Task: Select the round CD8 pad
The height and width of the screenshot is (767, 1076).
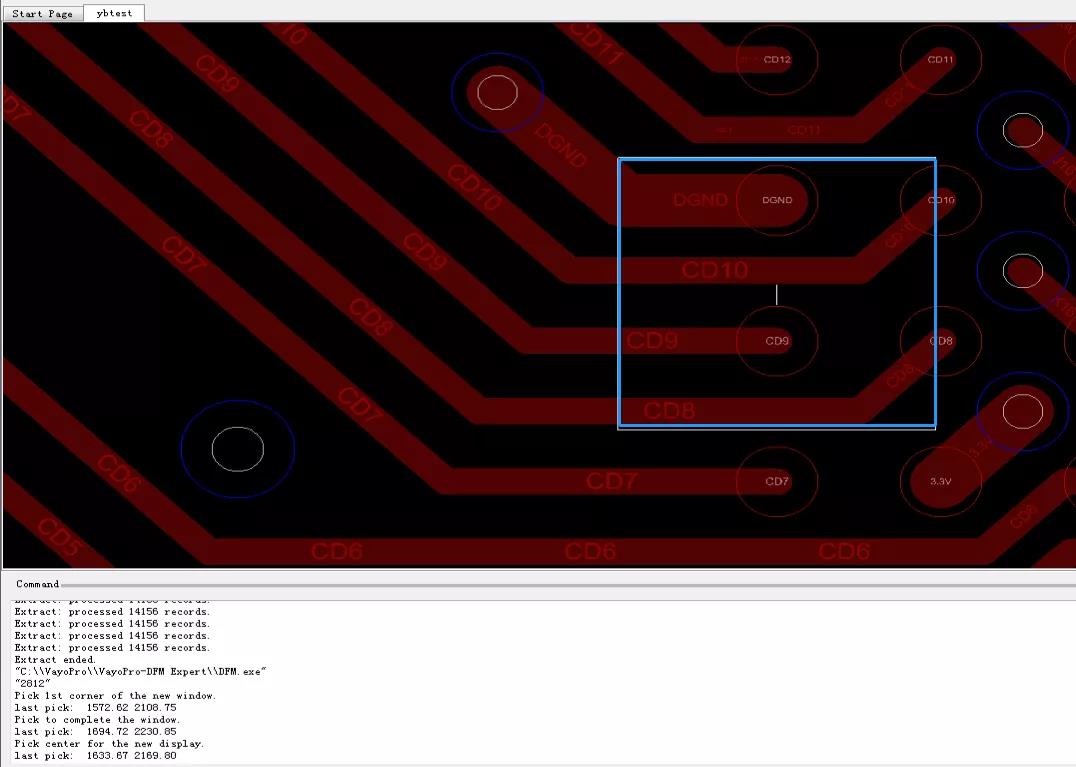Action: [940, 341]
